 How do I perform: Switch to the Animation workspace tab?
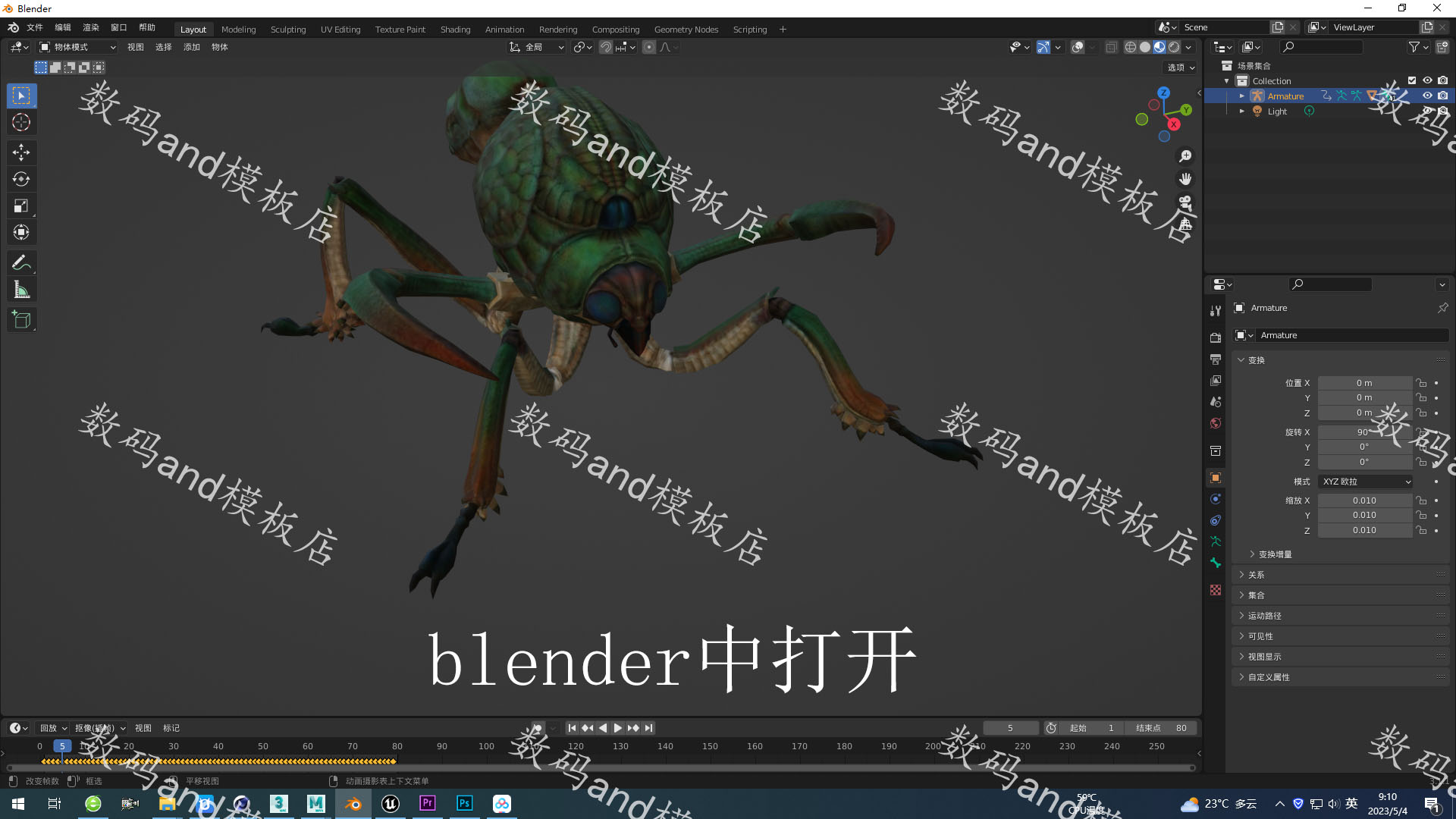coord(504,30)
